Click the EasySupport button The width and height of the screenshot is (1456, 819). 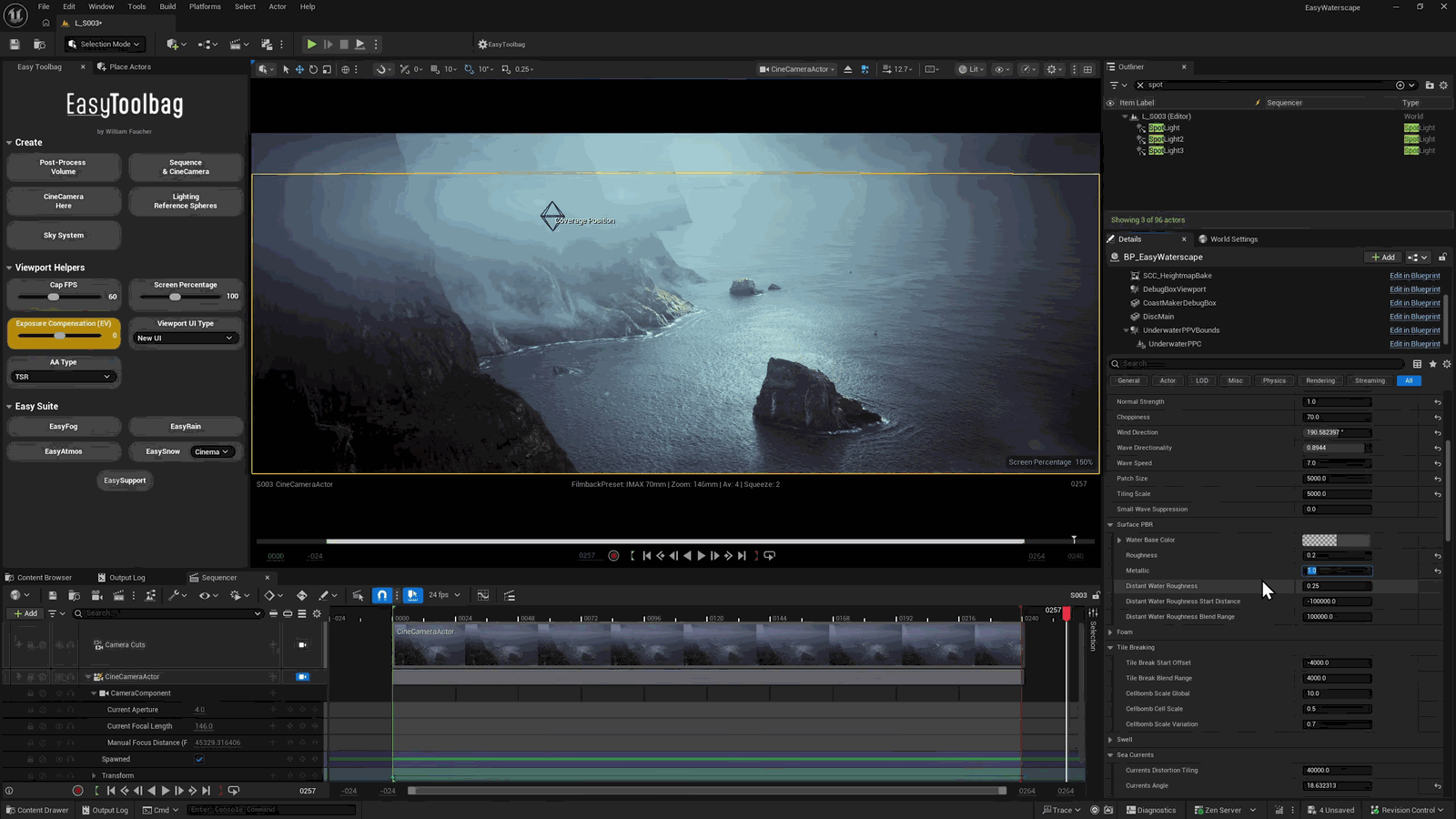125,480
